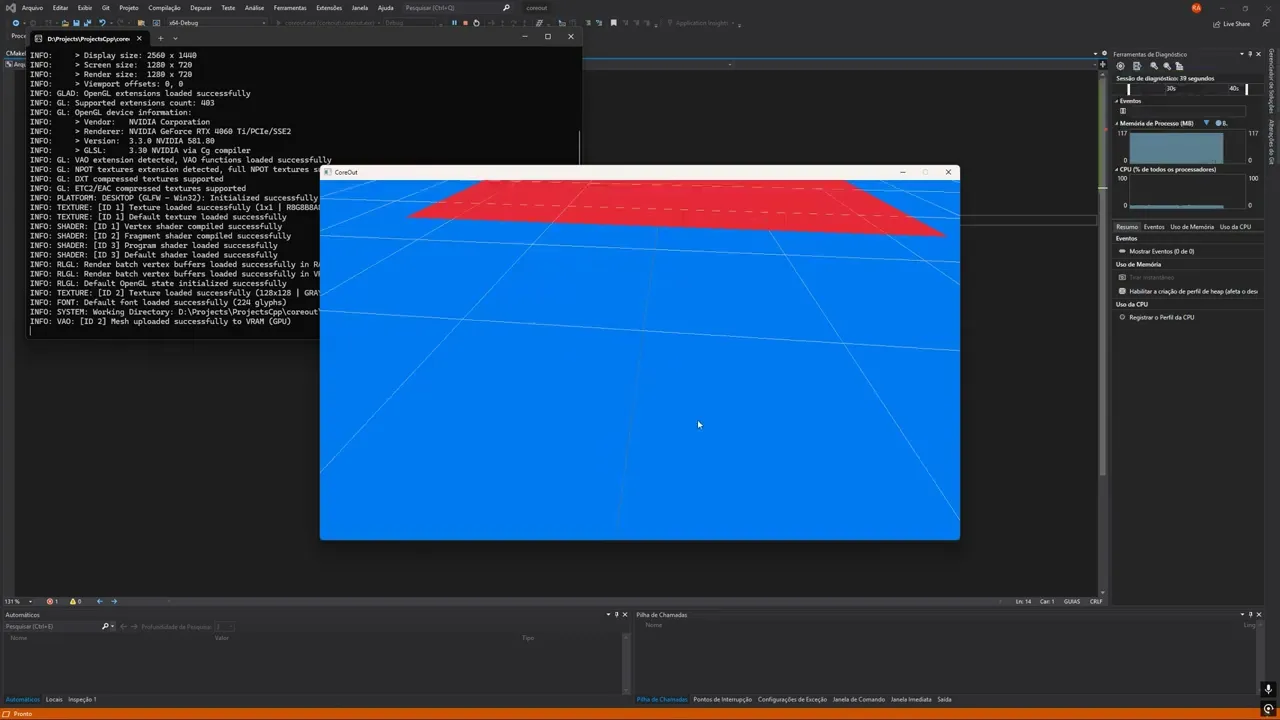This screenshot has width=1280, height=720.
Task: Collapse the CPU graph section
Action: [1117, 169]
